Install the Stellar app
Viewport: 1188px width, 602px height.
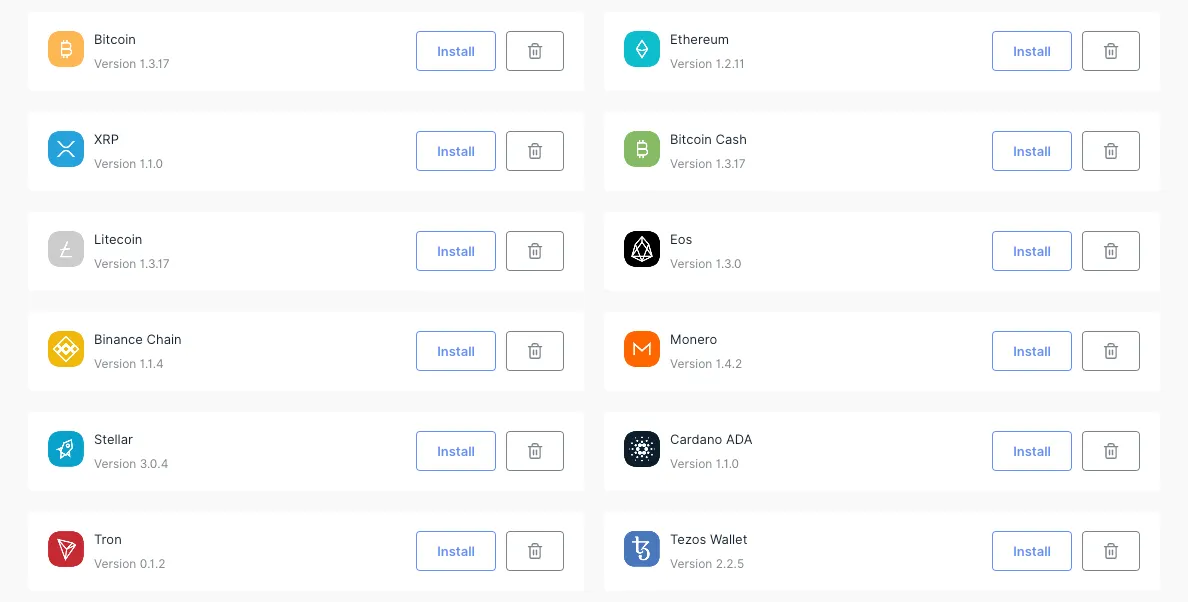coord(455,451)
